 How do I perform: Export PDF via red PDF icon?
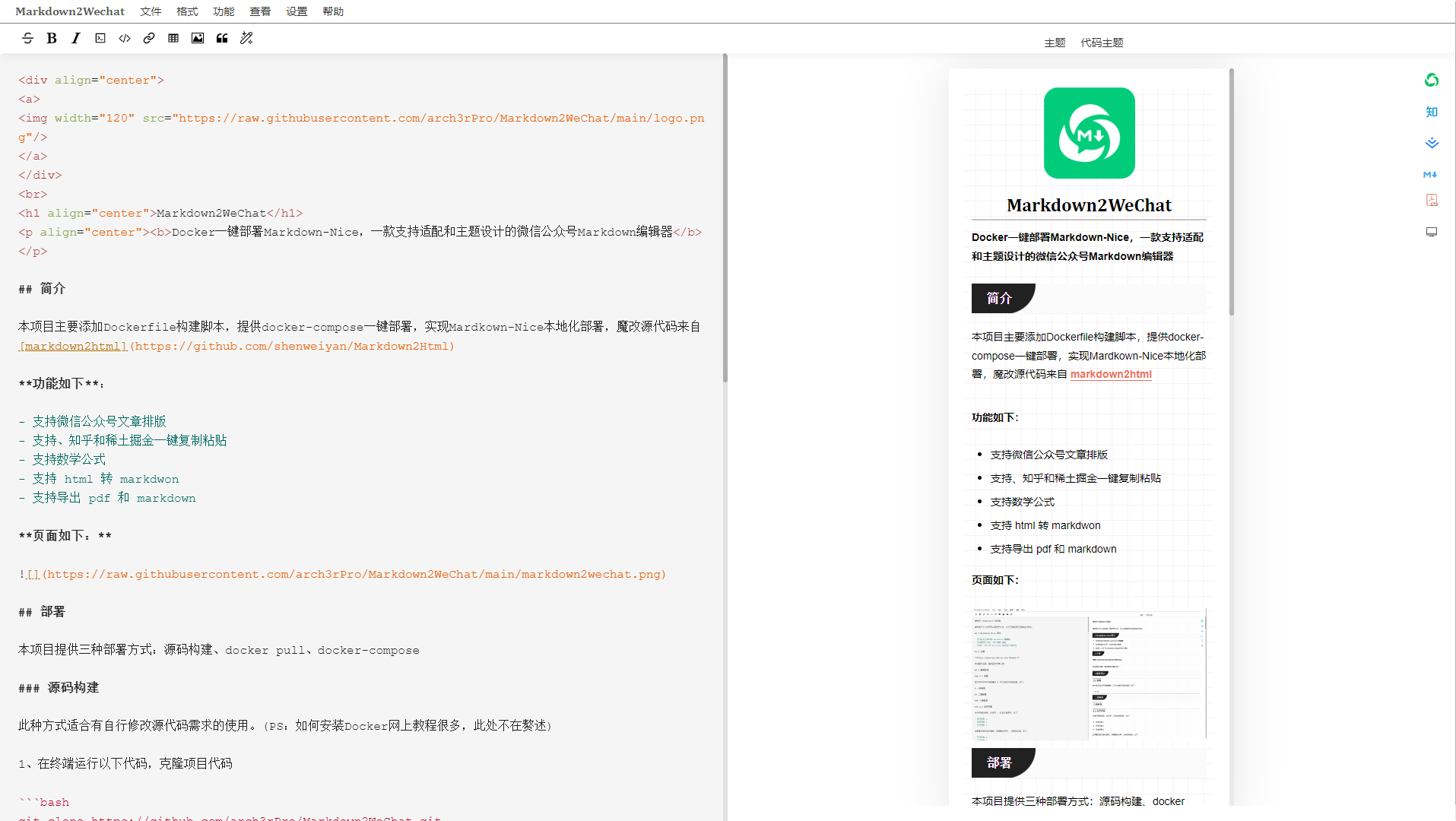point(1432,200)
